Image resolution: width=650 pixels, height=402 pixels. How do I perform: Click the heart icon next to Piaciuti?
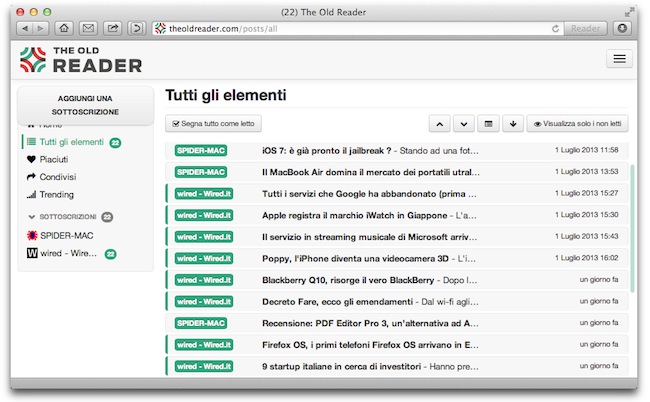point(31,159)
